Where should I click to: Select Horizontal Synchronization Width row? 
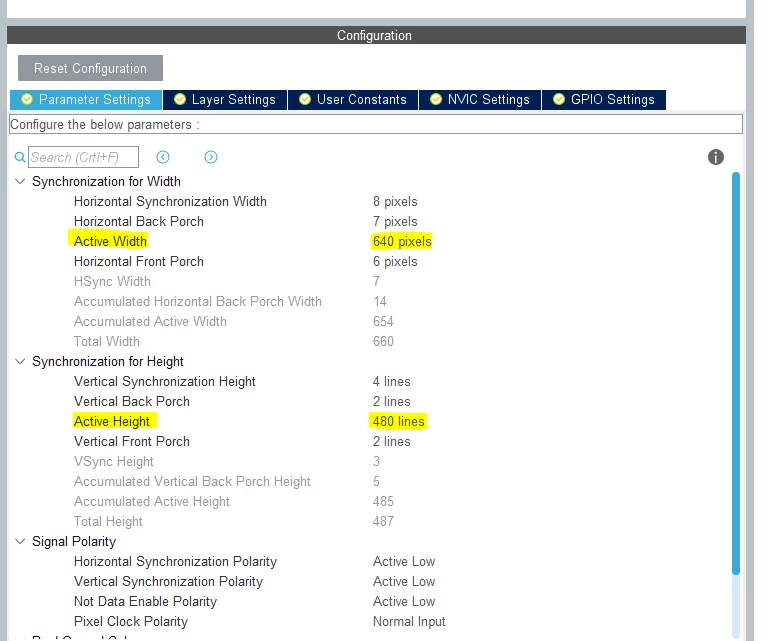pos(170,202)
